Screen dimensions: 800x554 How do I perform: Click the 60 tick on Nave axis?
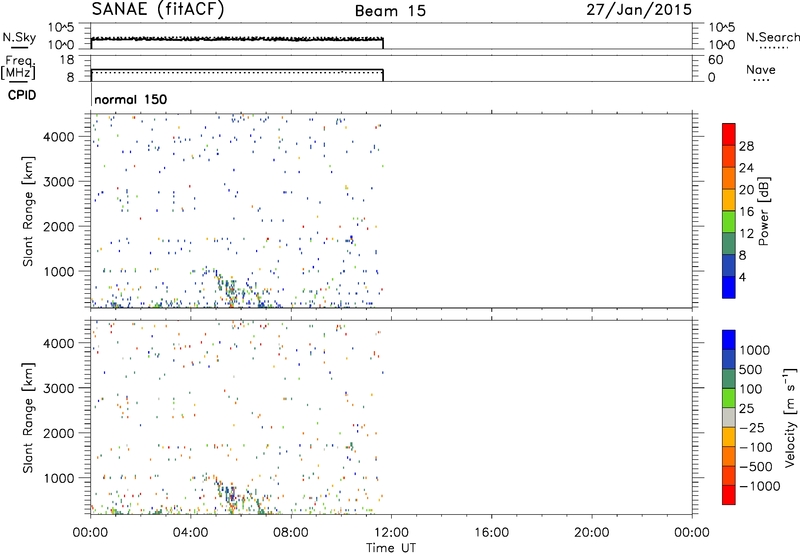[x=715, y=60]
